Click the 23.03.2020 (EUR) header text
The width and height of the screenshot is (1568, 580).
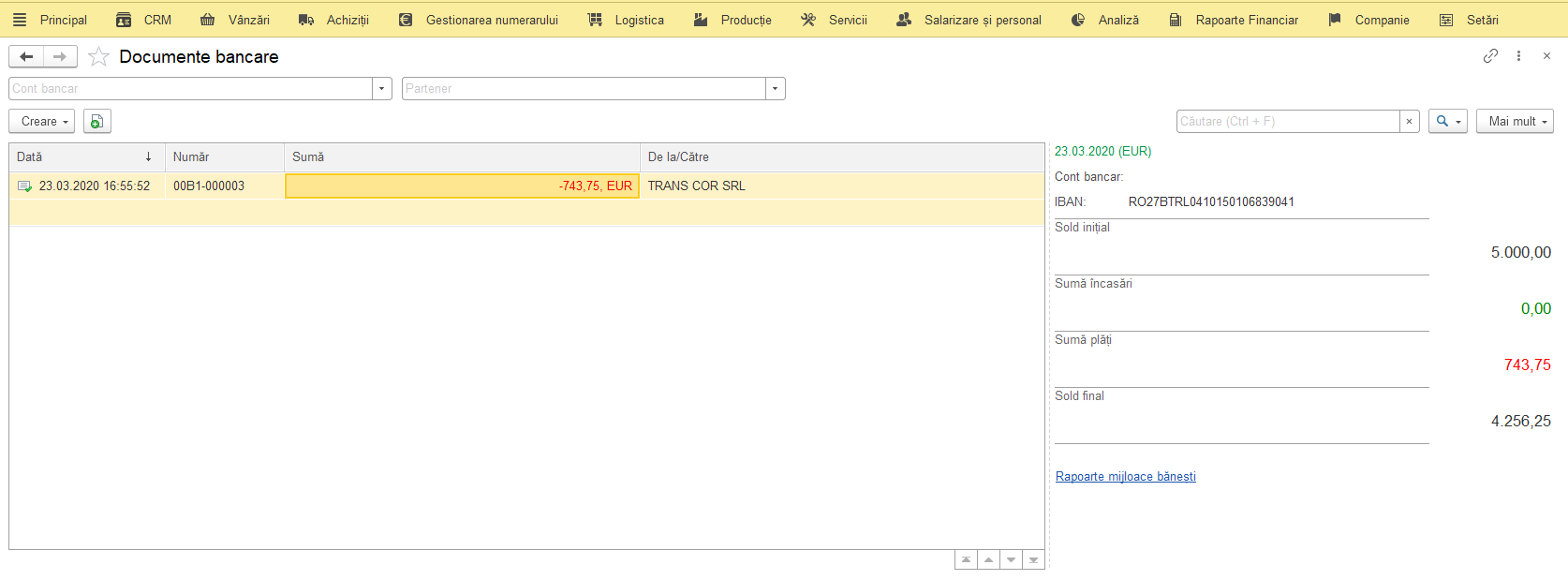click(x=1102, y=152)
